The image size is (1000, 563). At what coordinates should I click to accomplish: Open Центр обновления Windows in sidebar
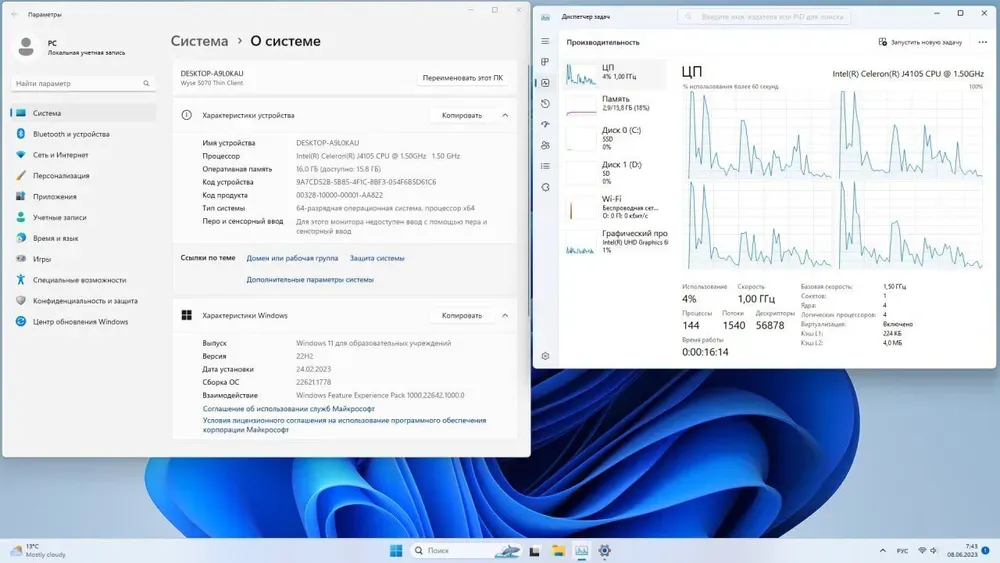(x=80, y=321)
